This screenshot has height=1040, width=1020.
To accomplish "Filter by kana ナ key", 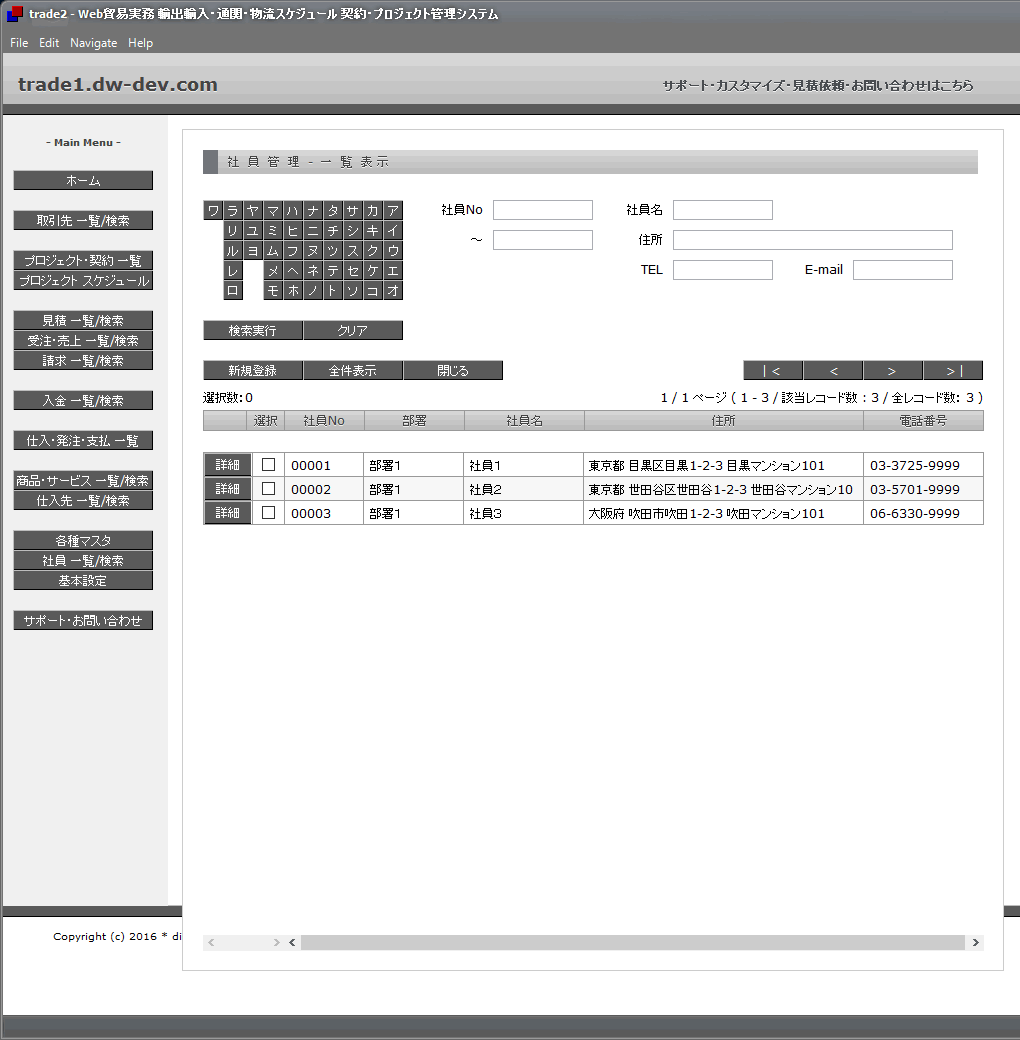I will (313, 210).
